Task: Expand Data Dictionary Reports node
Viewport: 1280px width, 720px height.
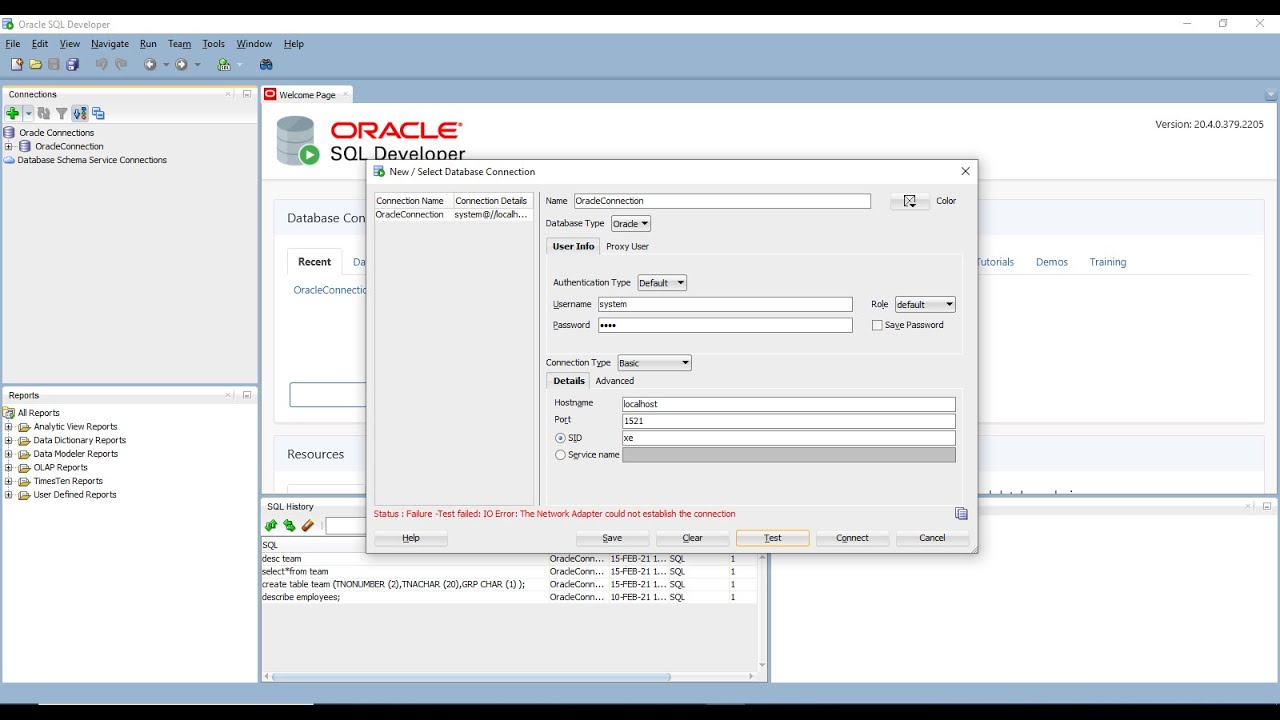Action: 9,440
